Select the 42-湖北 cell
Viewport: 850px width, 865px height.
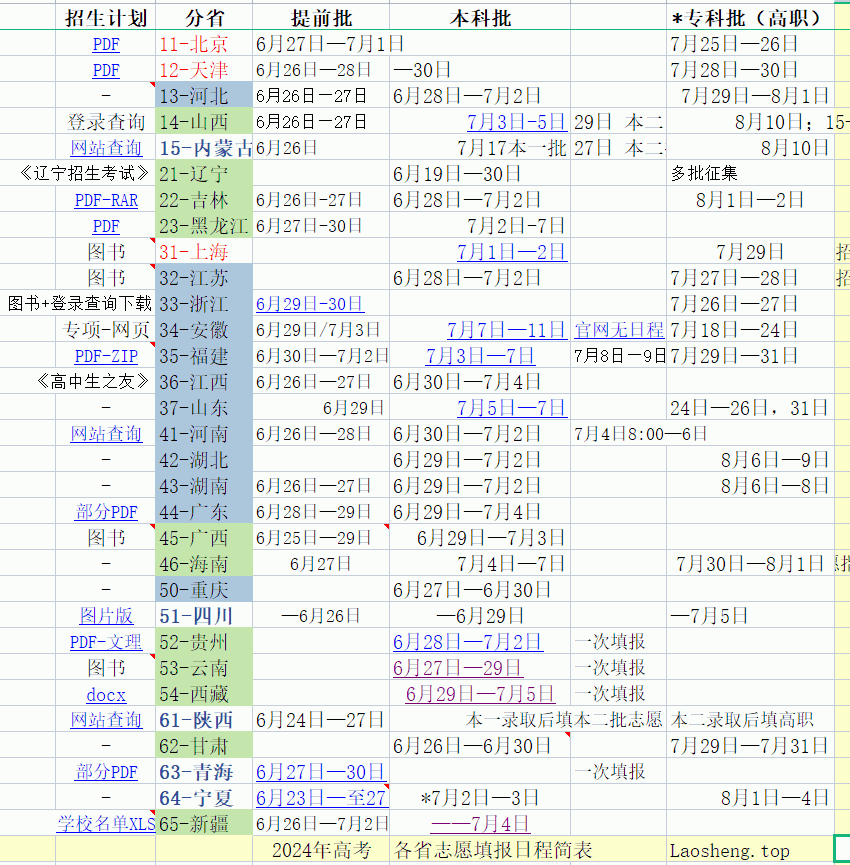click(204, 460)
